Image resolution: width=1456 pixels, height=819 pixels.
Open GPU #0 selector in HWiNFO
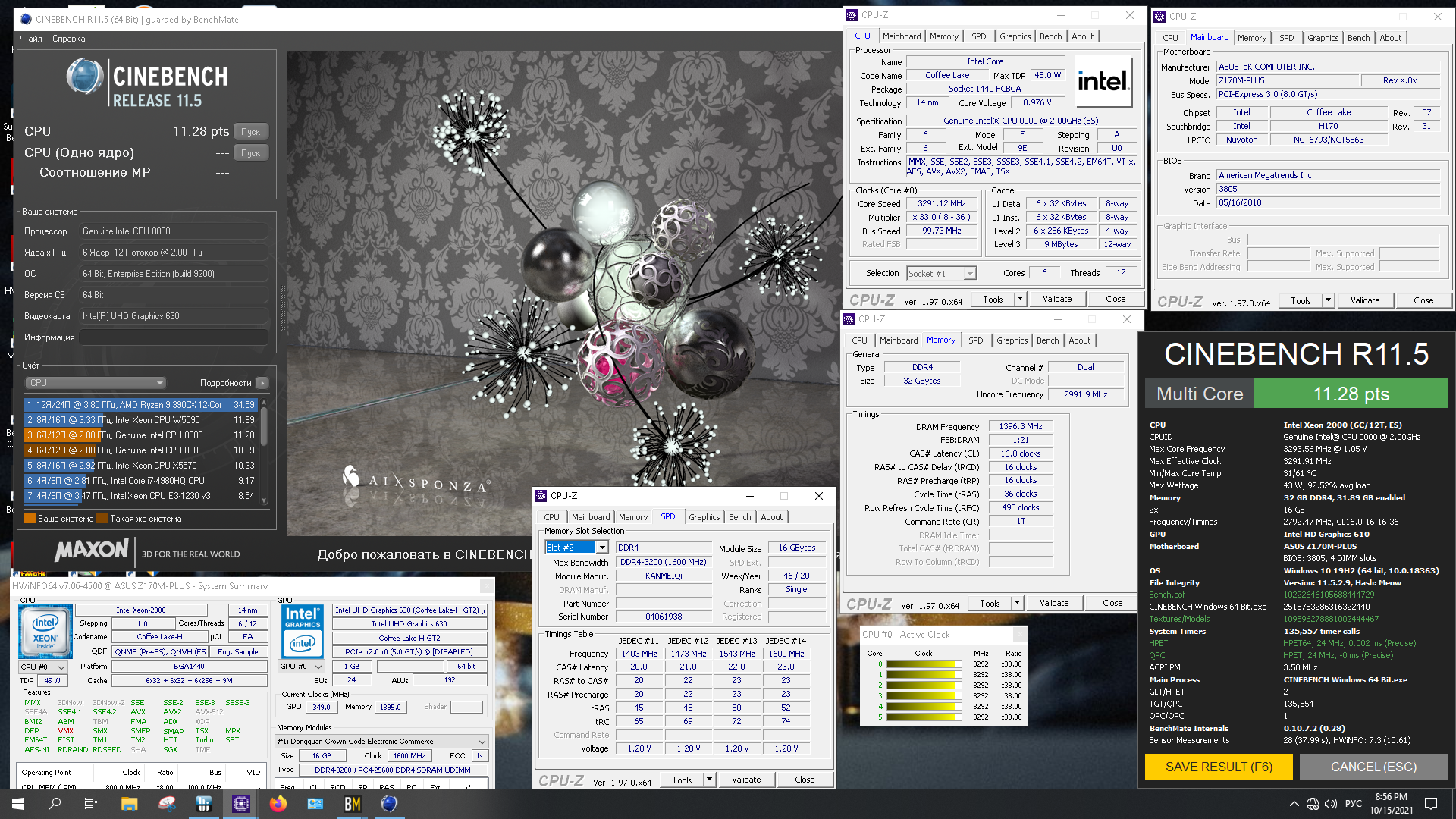tap(301, 667)
